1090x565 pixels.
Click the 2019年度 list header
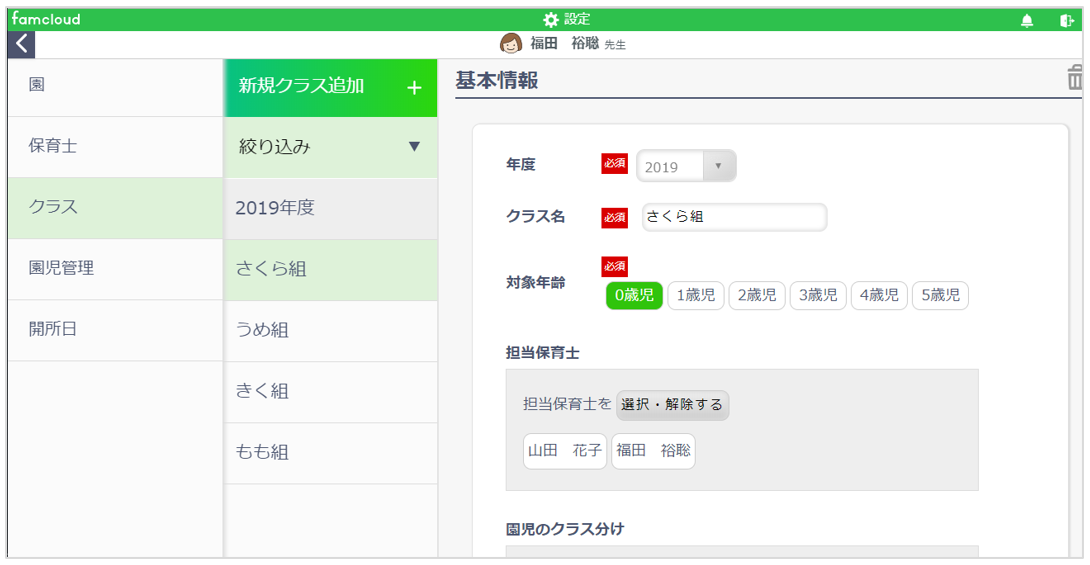(x=331, y=208)
